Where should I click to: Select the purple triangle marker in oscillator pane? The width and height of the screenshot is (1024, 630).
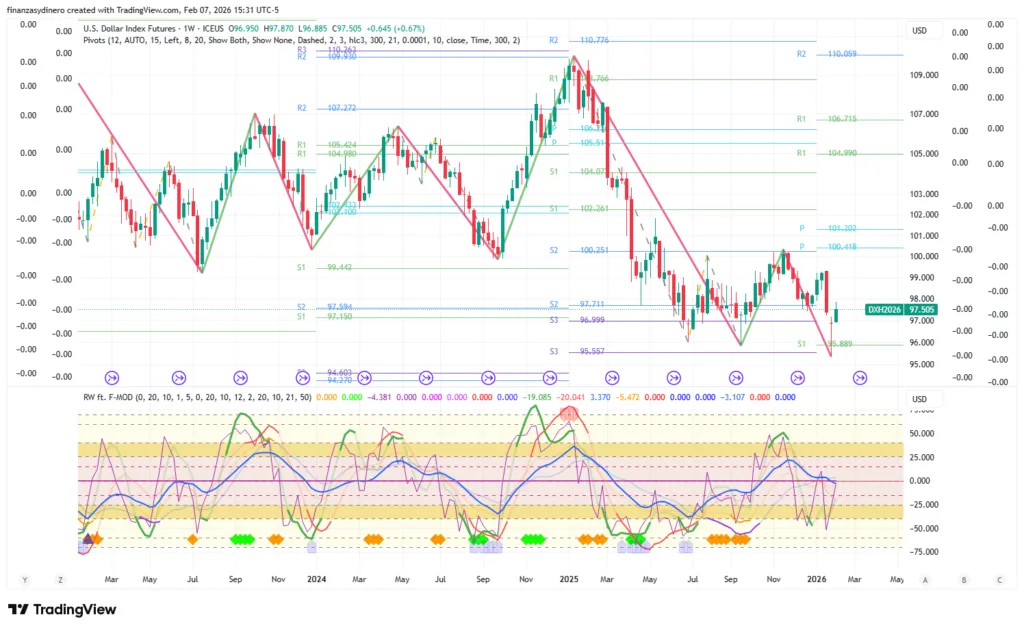[88, 539]
